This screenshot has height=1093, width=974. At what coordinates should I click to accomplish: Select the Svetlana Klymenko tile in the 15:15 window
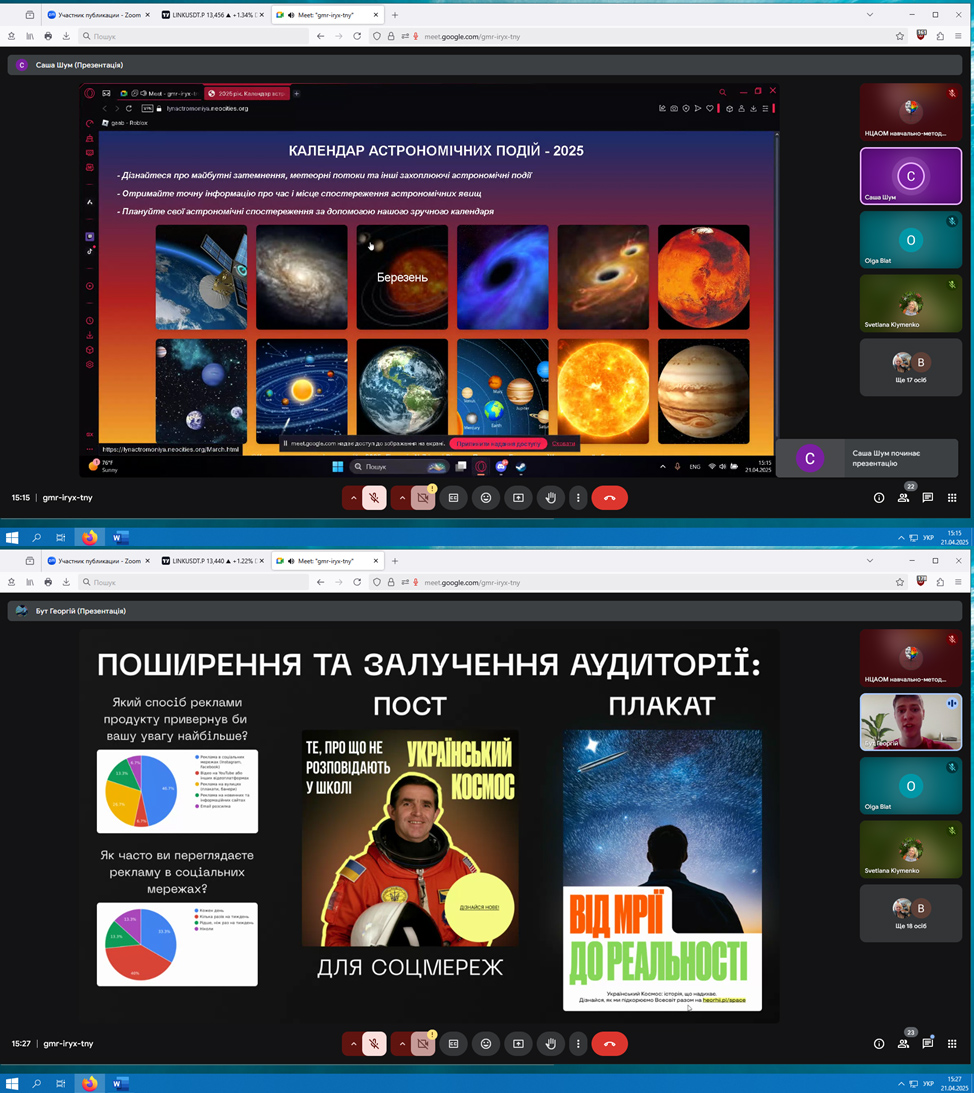[911, 303]
